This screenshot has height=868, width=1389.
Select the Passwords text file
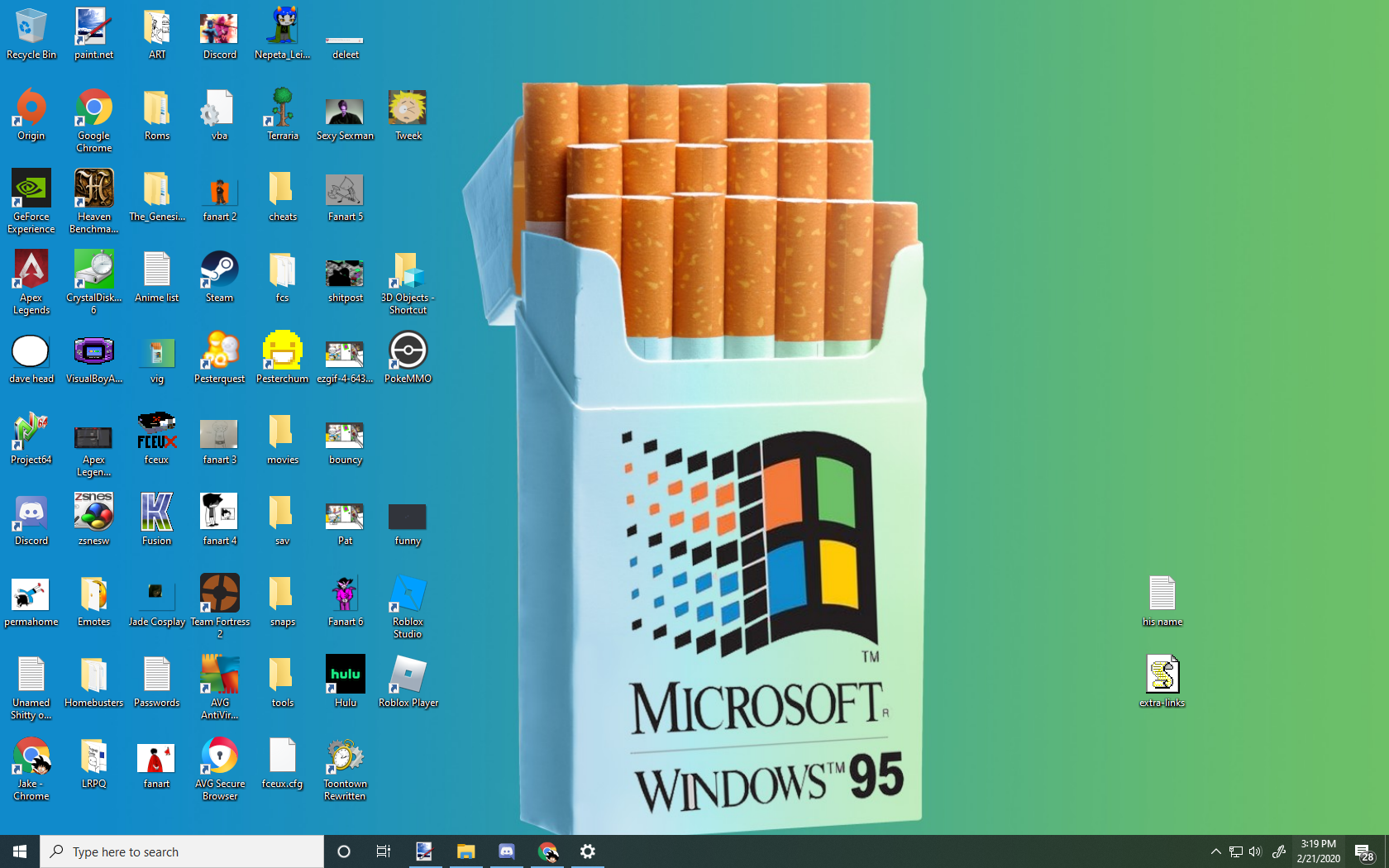coord(157,682)
